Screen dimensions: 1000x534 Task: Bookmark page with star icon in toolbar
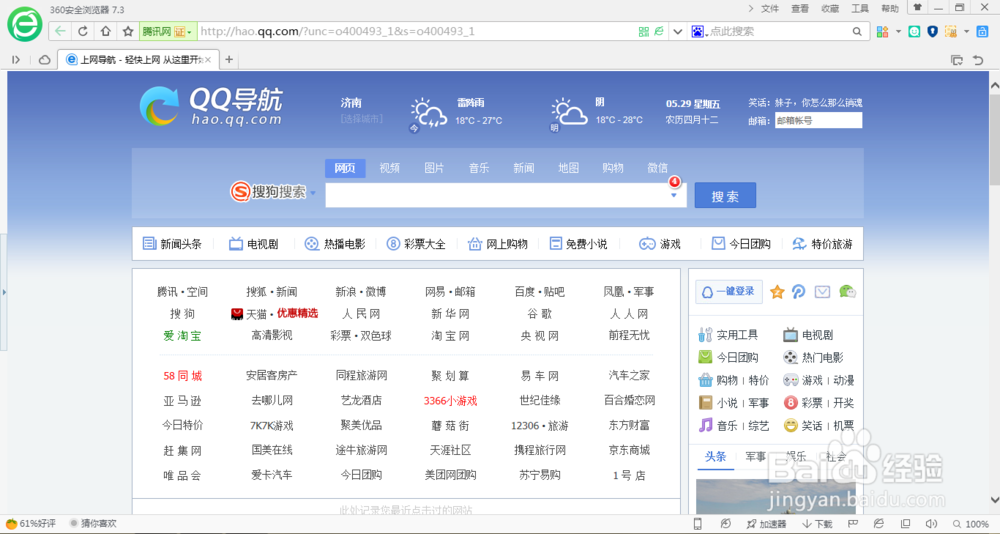pyautogui.click(x=128, y=31)
